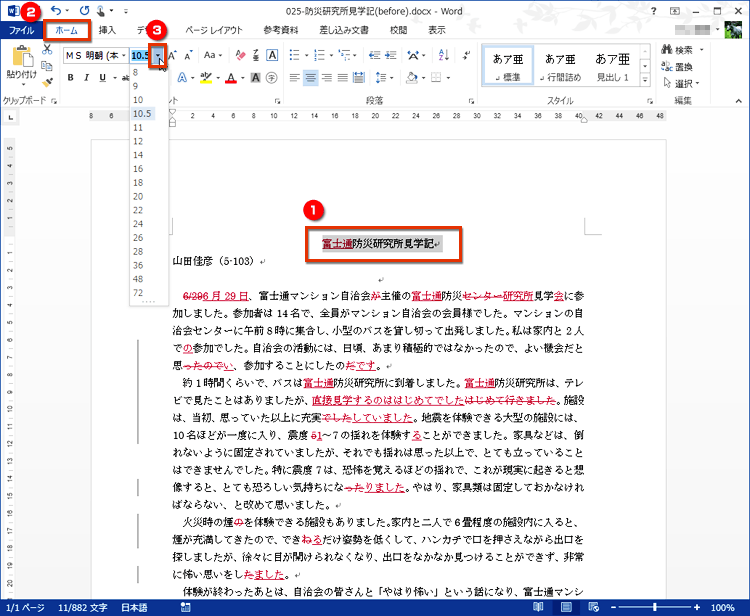Select the Format Painter brush icon
Screen dimensions: 750x616
47,82
